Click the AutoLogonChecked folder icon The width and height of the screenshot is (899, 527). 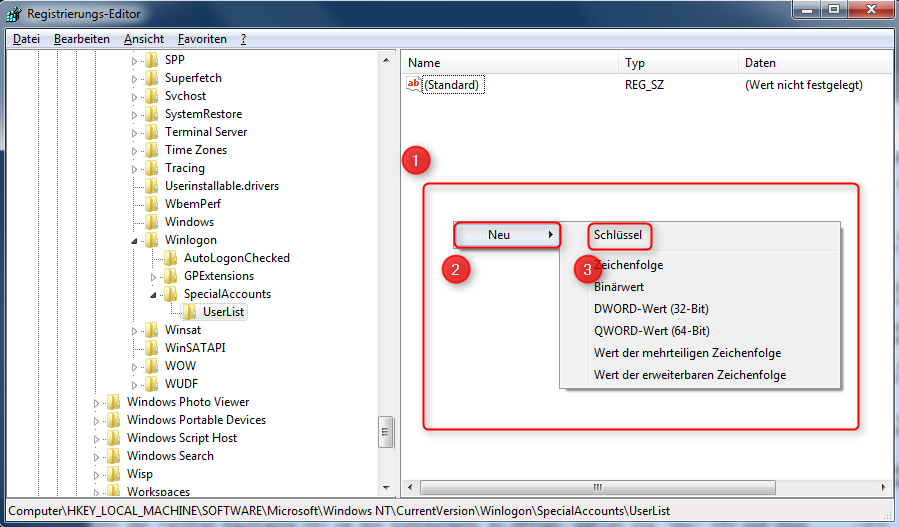170,258
